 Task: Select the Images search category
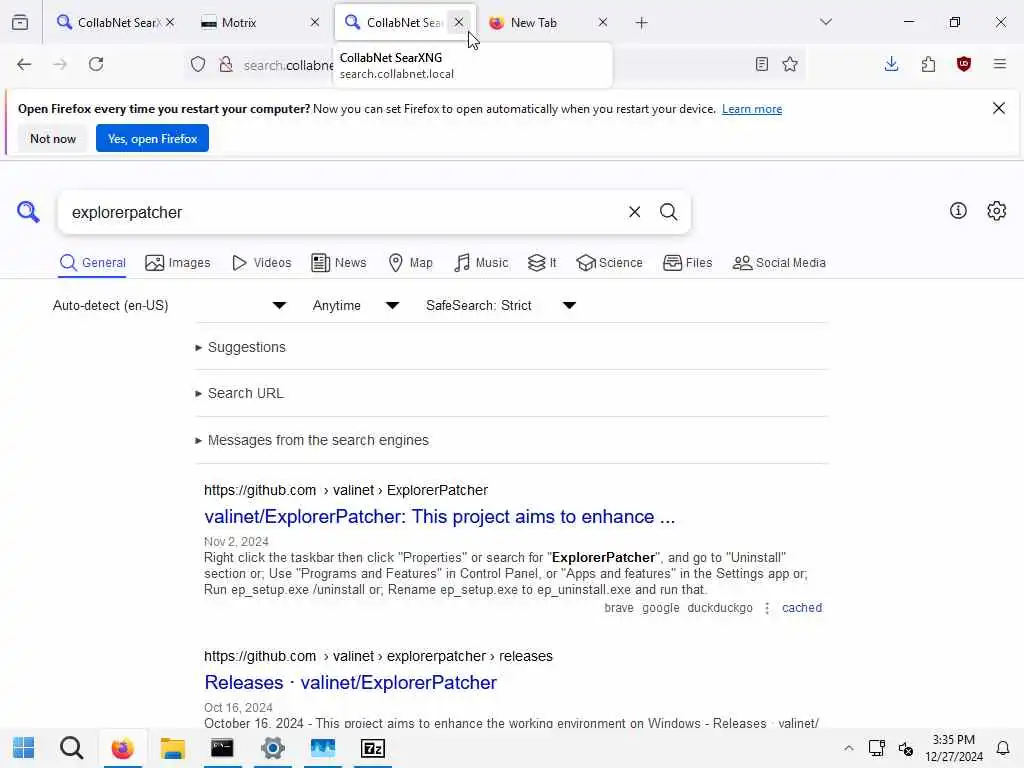178,263
